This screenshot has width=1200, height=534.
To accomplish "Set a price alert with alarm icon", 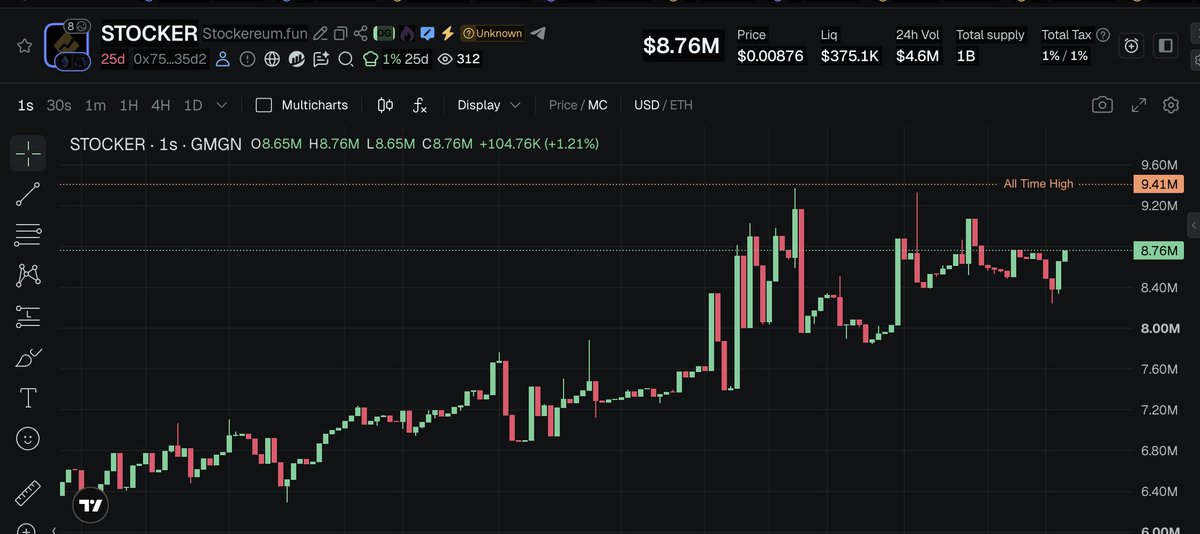I will [x=1131, y=45].
